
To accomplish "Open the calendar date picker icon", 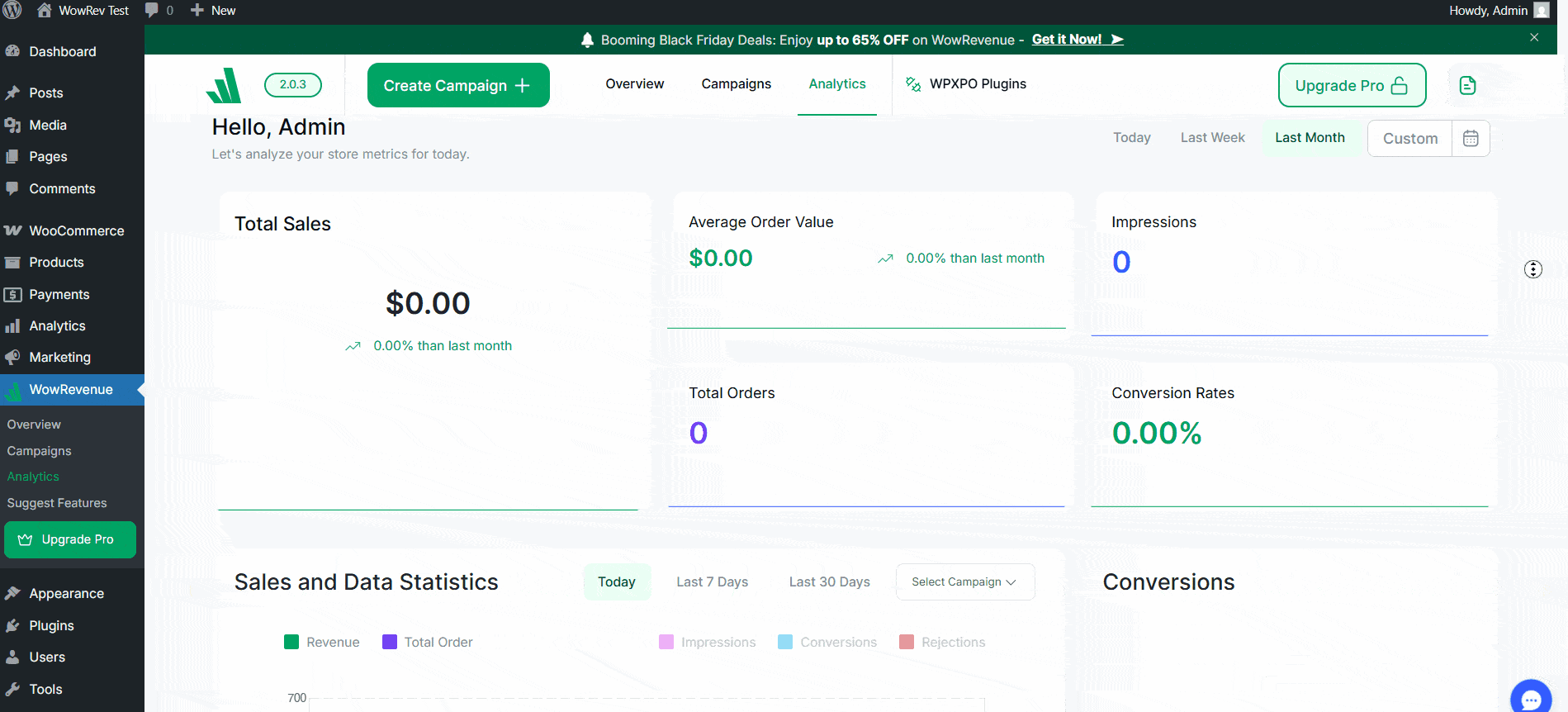I will 1471,139.
